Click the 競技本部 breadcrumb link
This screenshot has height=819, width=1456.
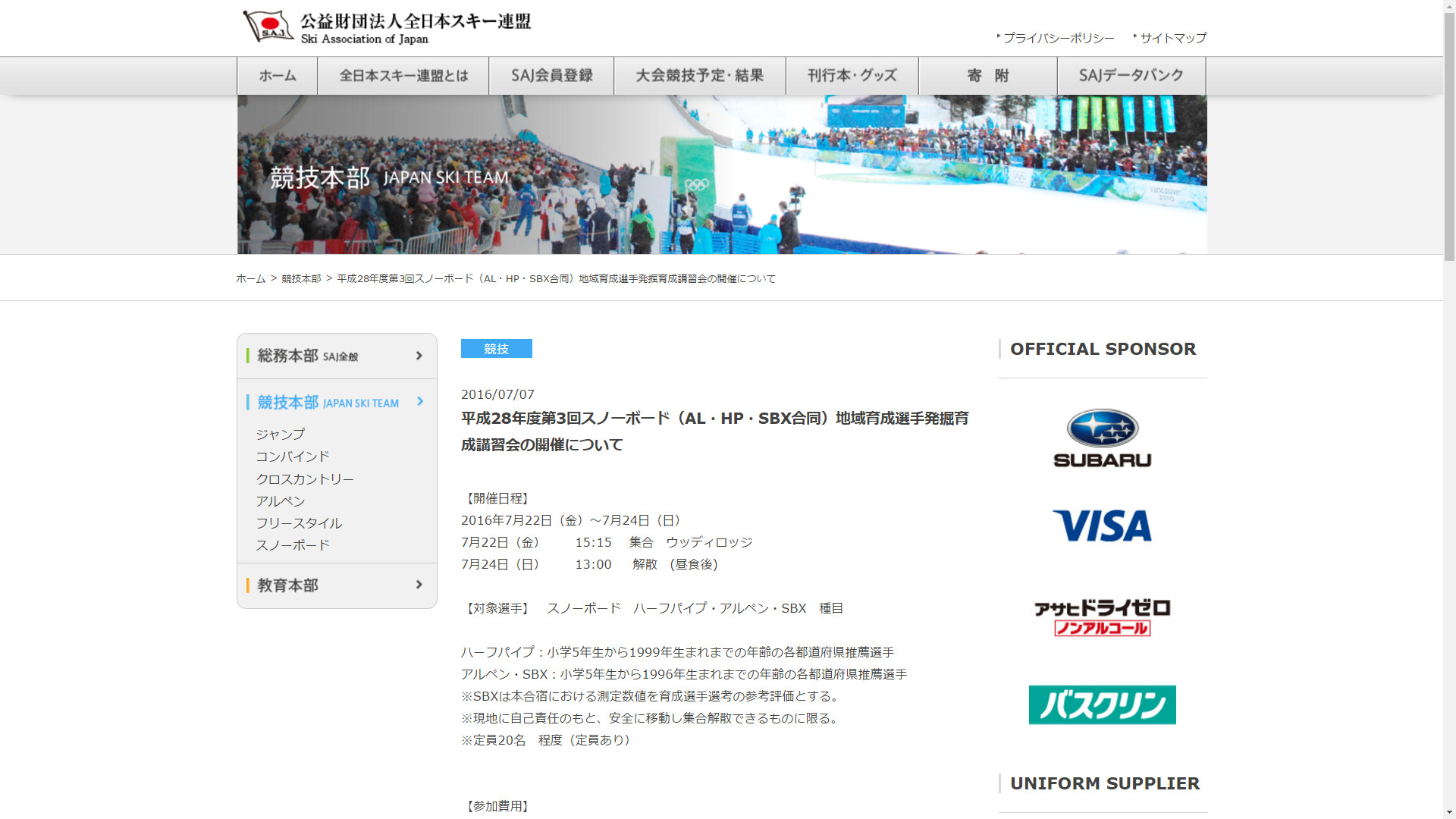tap(301, 279)
